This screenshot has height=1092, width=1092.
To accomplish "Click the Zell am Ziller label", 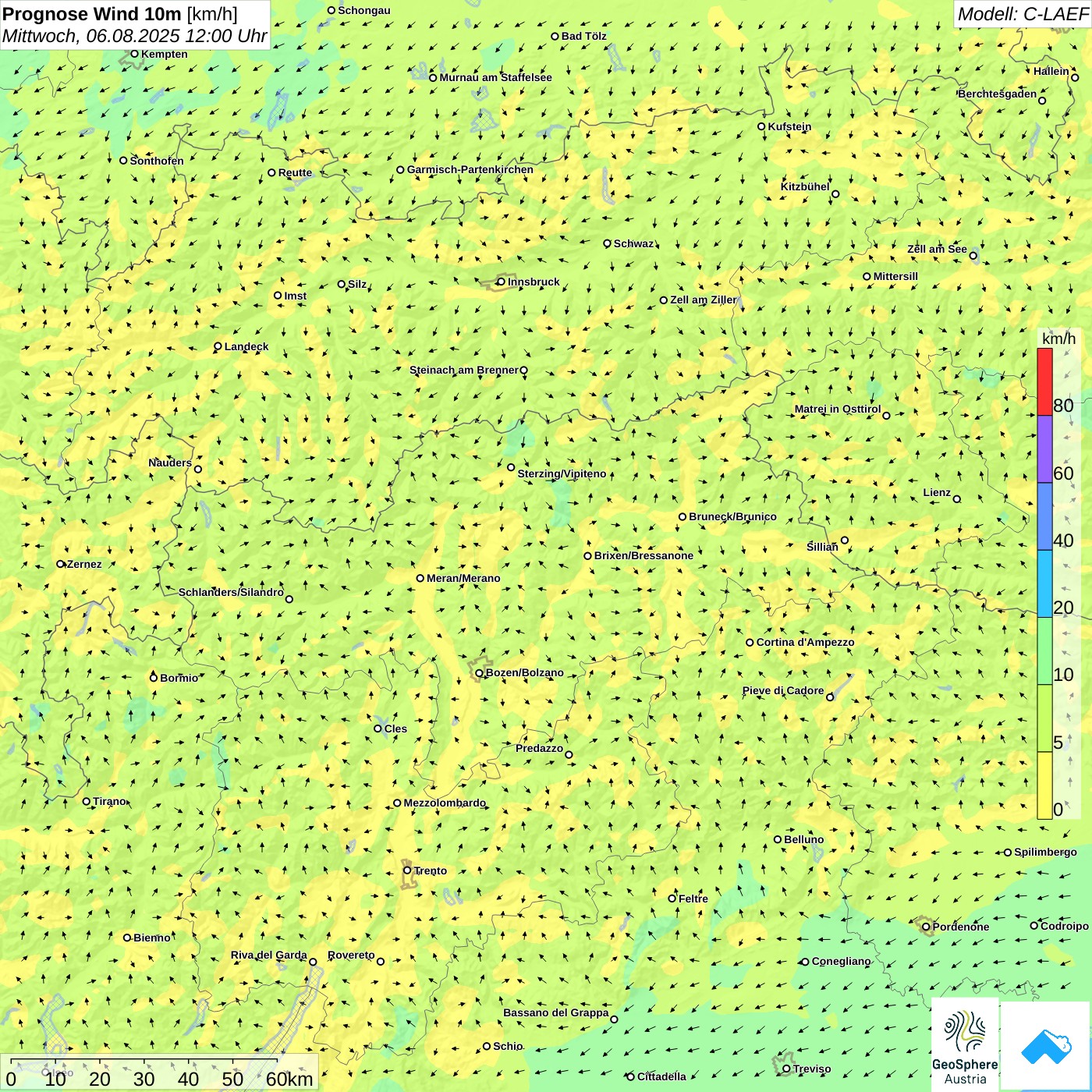I will (703, 300).
